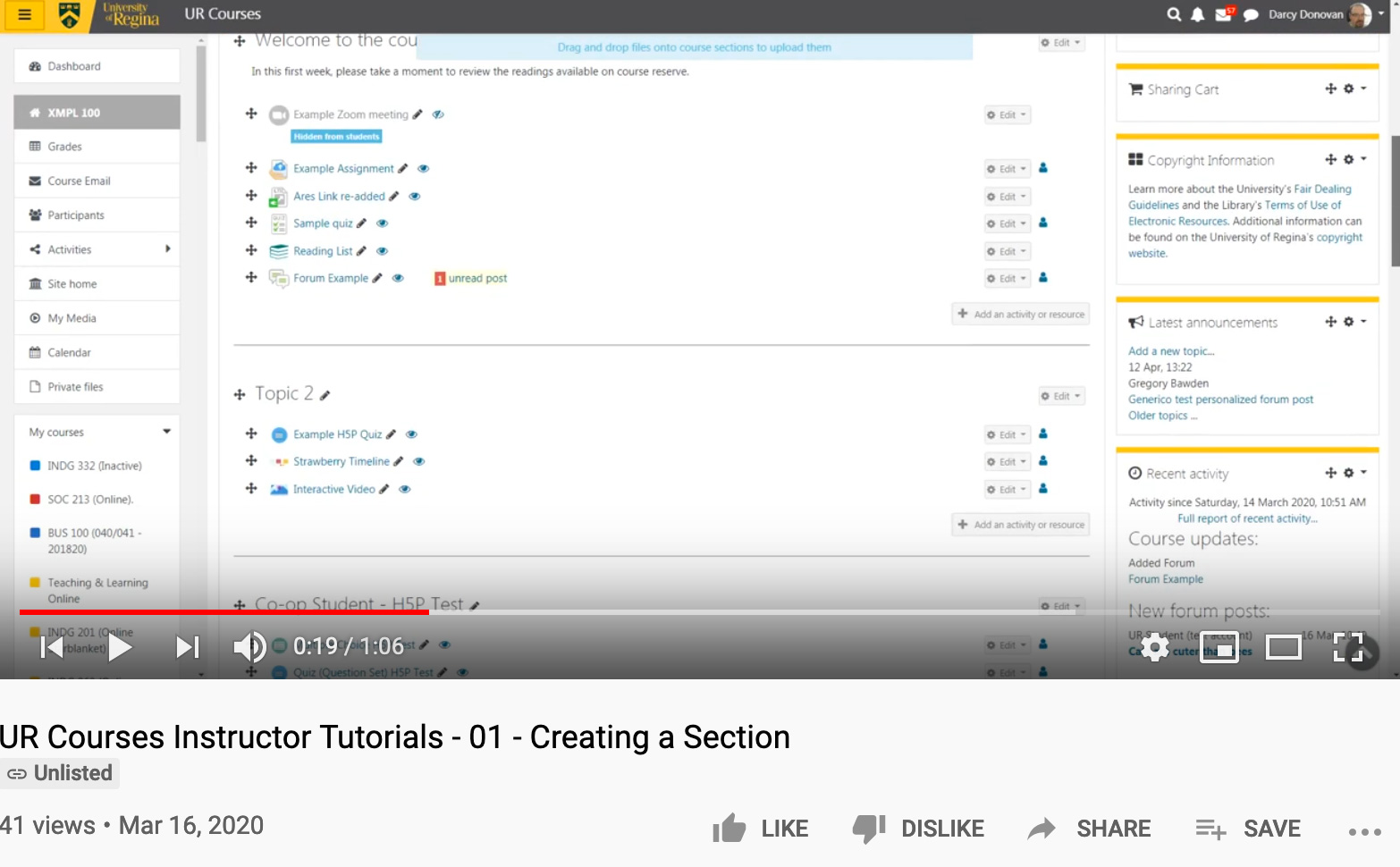This screenshot has height=867, width=1400.
Task: Open Grades in sidebar
Action: point(97,147)
